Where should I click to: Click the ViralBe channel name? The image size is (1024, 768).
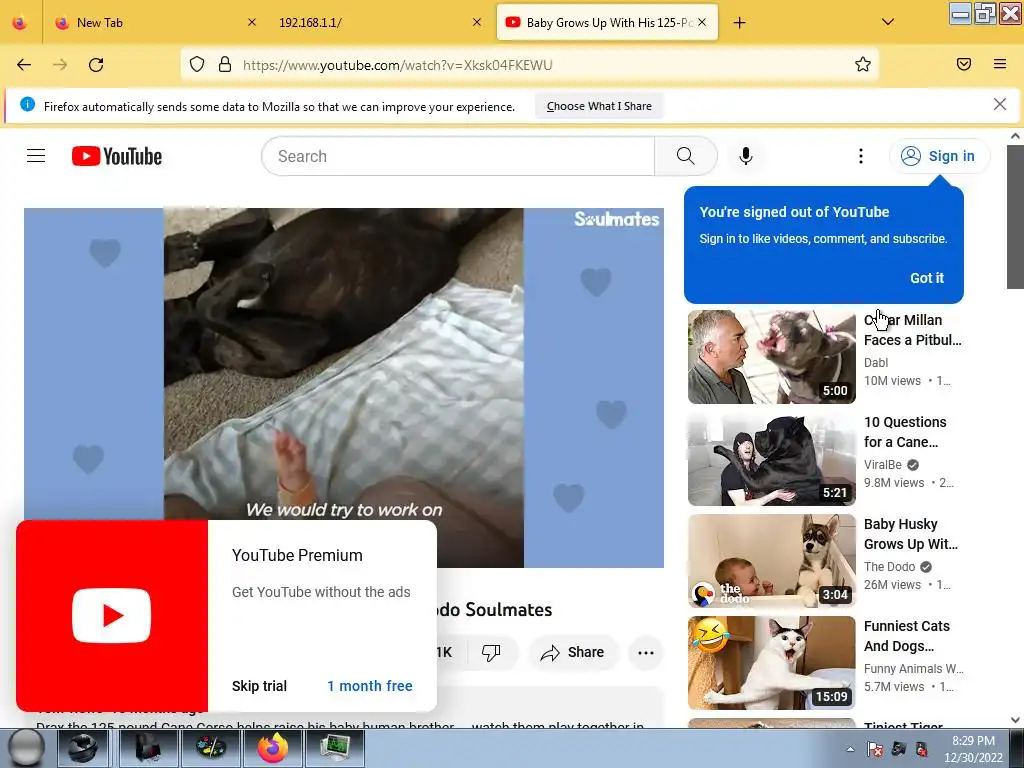pyautogui.click(x=883, y=464)
